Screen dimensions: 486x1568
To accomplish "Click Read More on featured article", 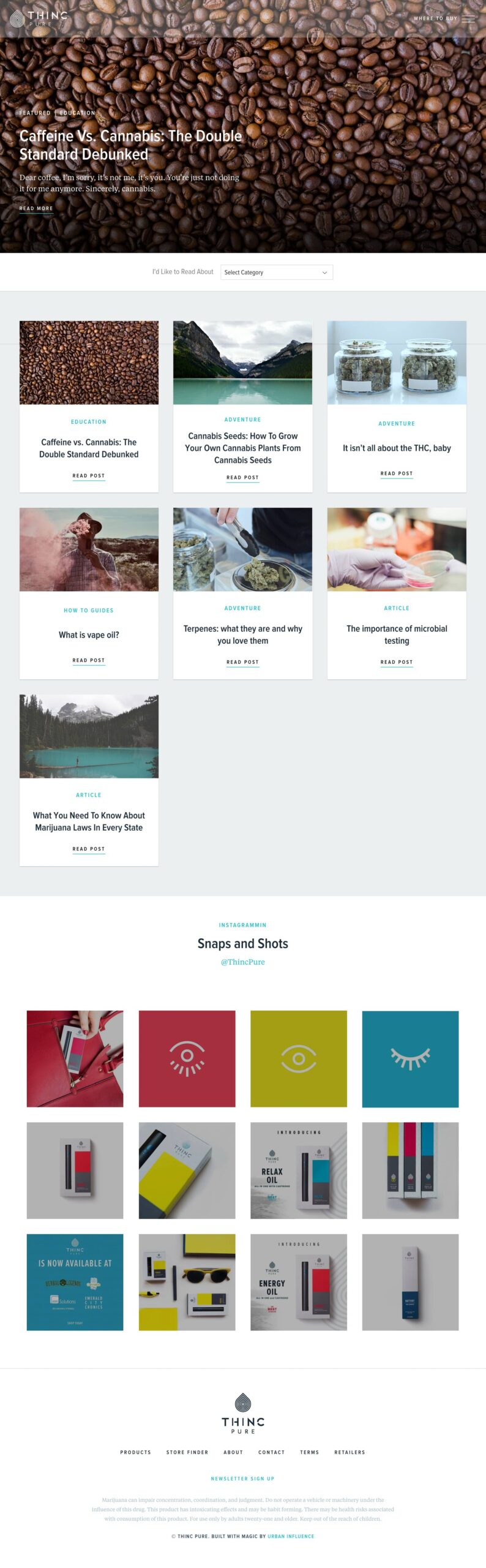I will tap(36, 209).
